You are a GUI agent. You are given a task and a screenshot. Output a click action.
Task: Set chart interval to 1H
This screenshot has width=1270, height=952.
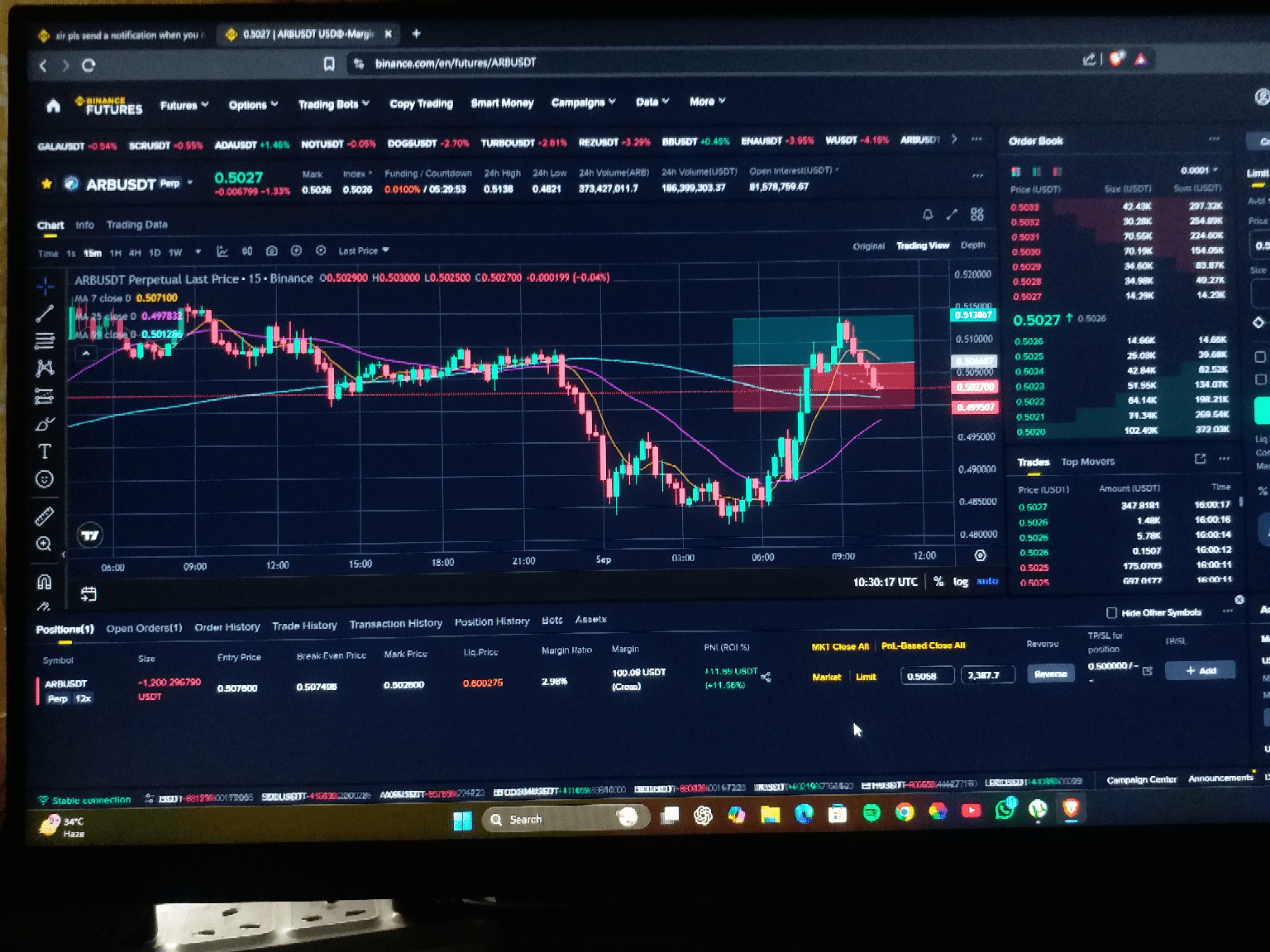click(116, 253)
